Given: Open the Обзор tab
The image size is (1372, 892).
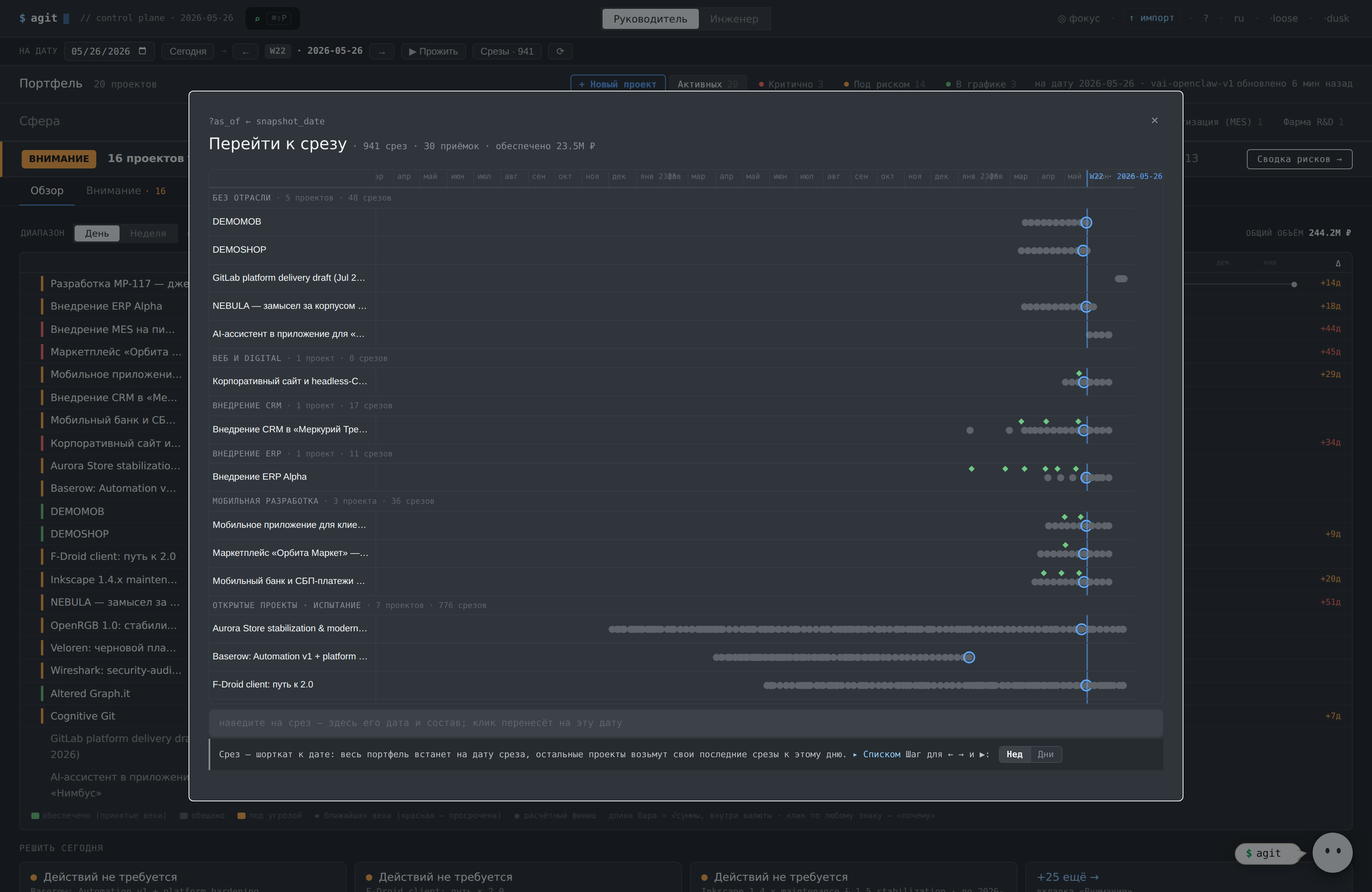Looking at the screenshot, I should pyautogui.click(x=47, y=191).
